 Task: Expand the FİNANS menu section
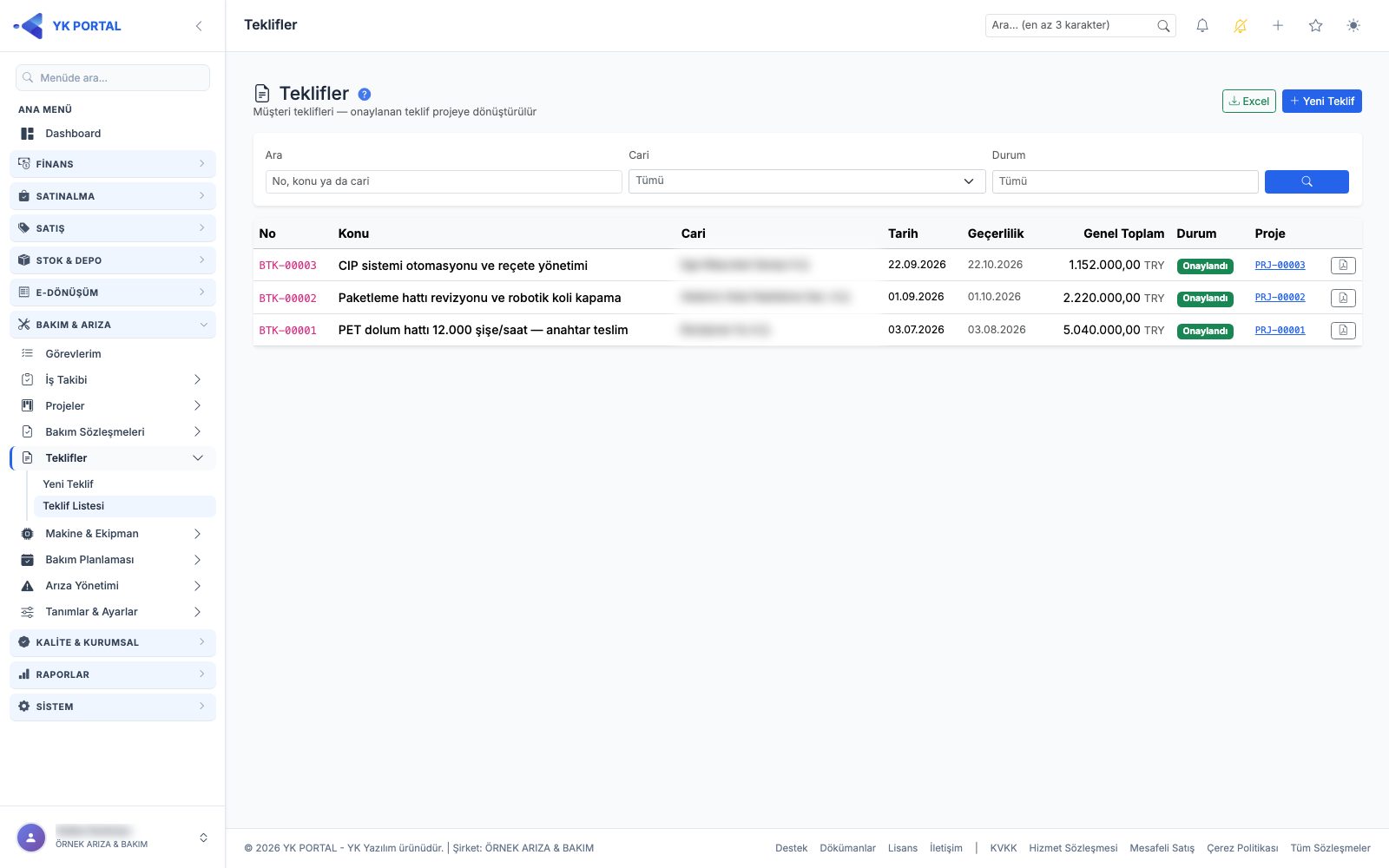click(x=113, y=164)
